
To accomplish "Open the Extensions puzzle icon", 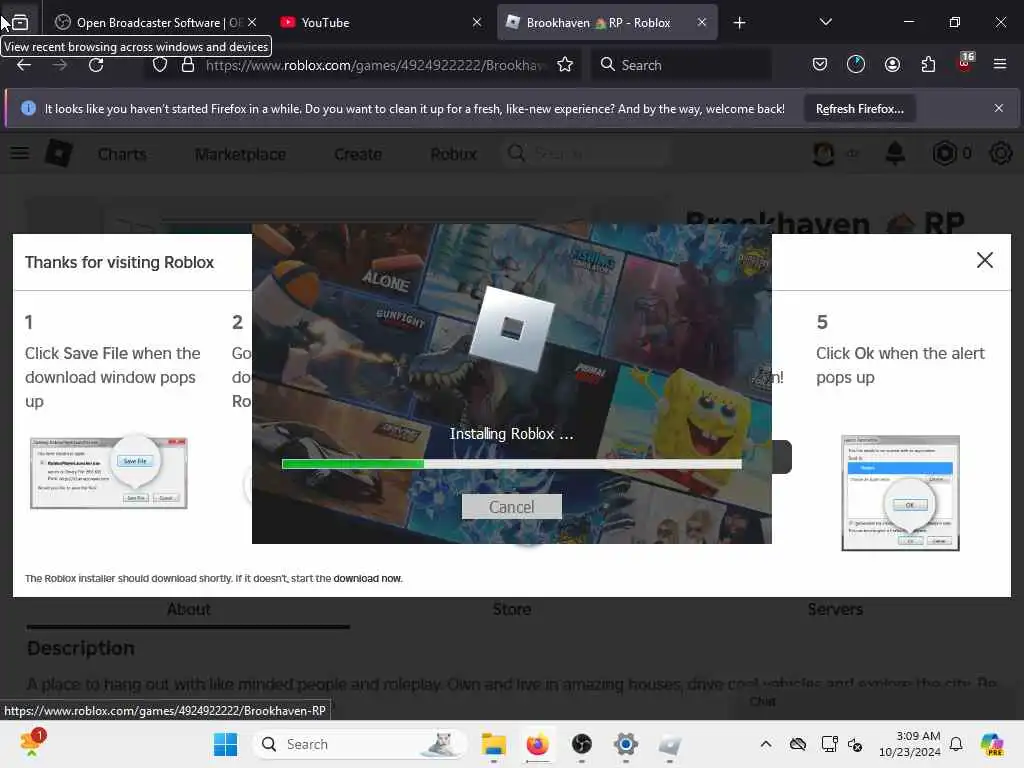I will tap(928, 64).
